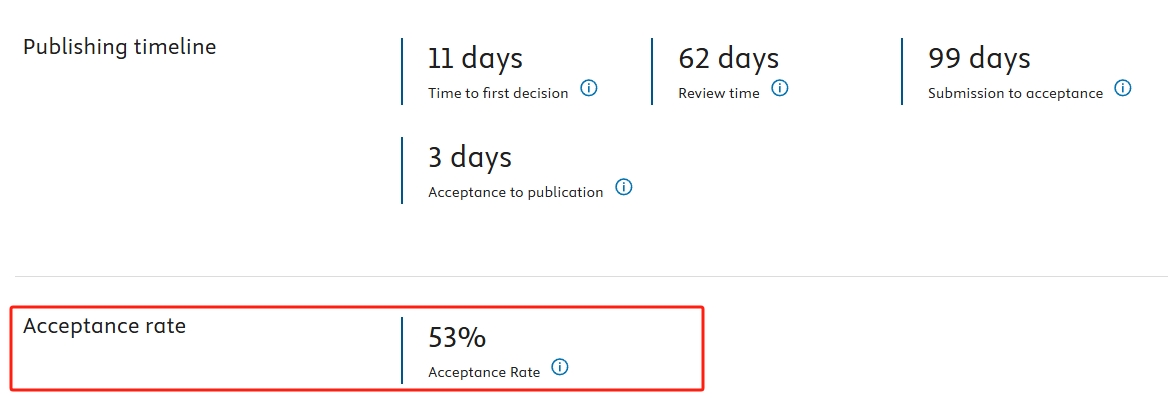Select the 53% acceptance value
This screenshot has height=415, width=1168.
457,338
